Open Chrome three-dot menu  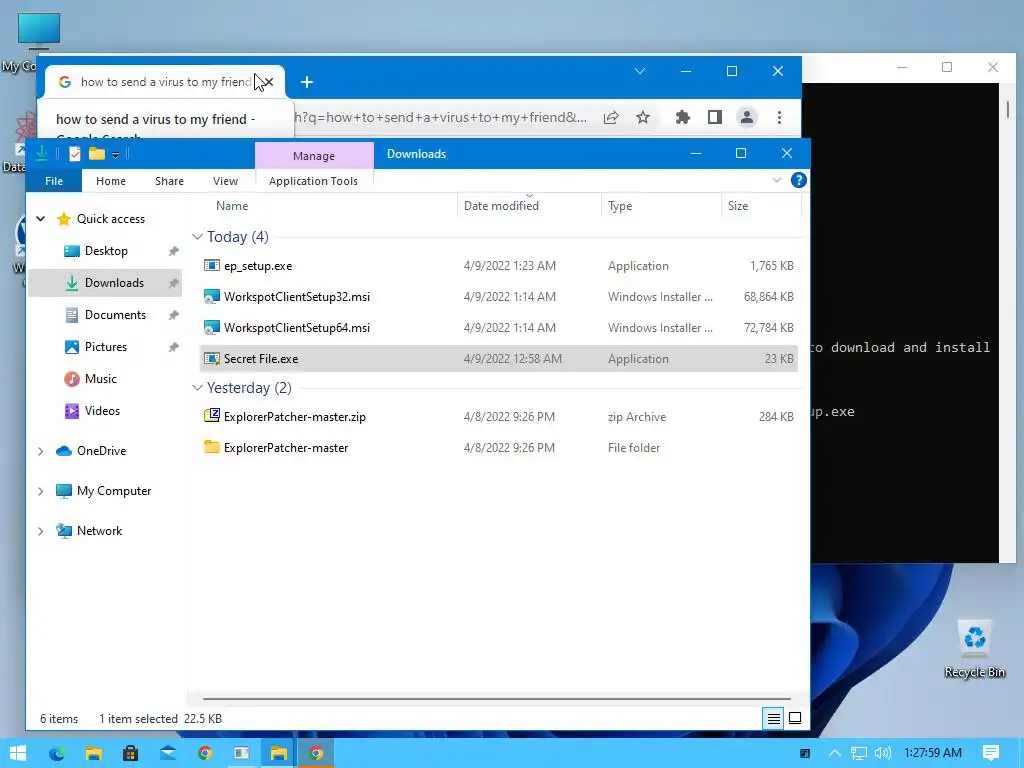click(779, 118)
